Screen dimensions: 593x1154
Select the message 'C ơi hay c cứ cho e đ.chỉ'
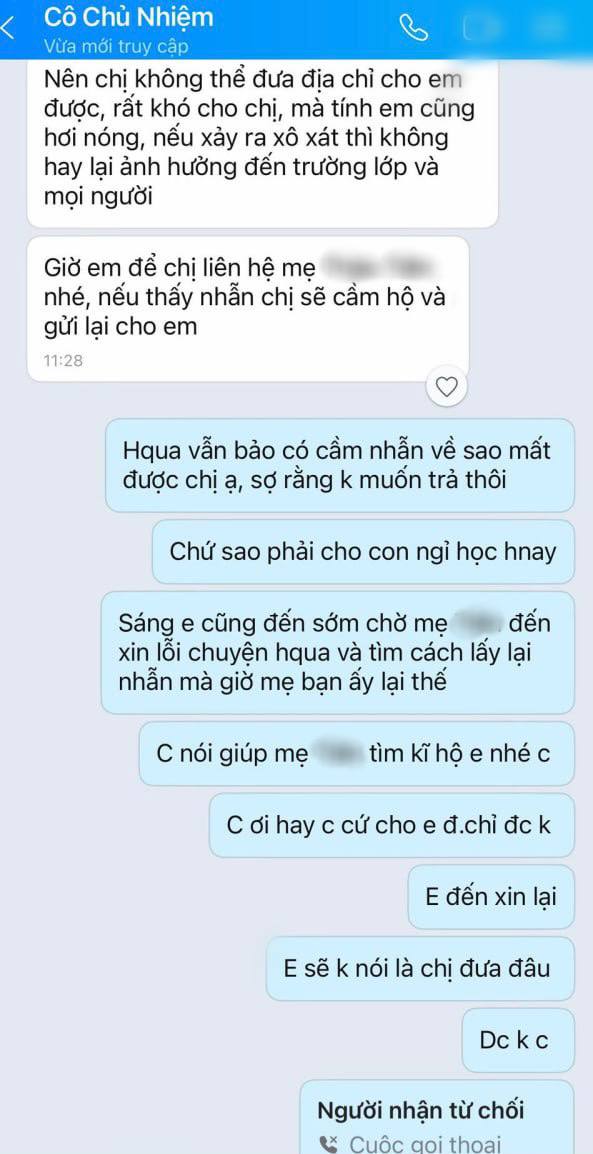[x=391, y=825]
